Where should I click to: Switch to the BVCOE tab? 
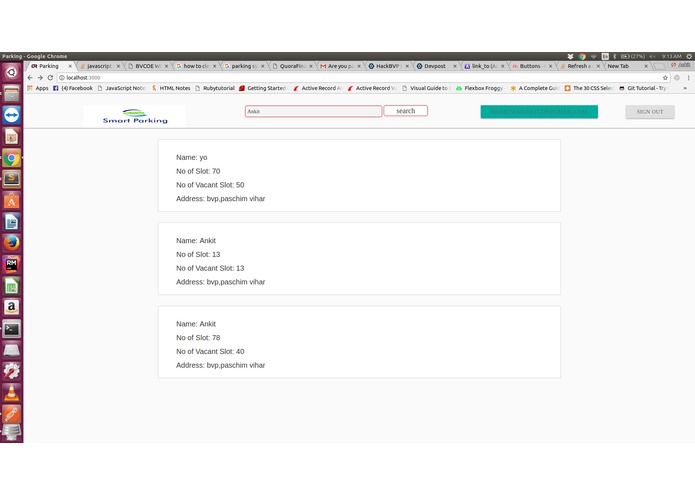(x=148, y=66)
